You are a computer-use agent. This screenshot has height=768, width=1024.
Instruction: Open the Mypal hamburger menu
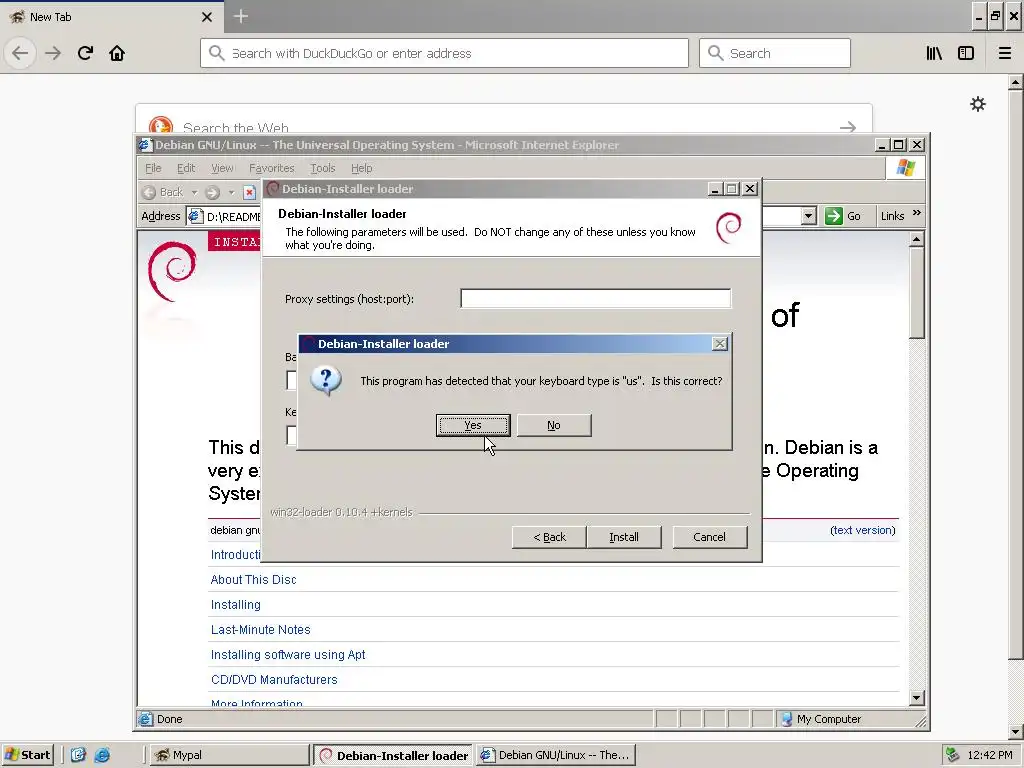click(x=1005, y=53)
